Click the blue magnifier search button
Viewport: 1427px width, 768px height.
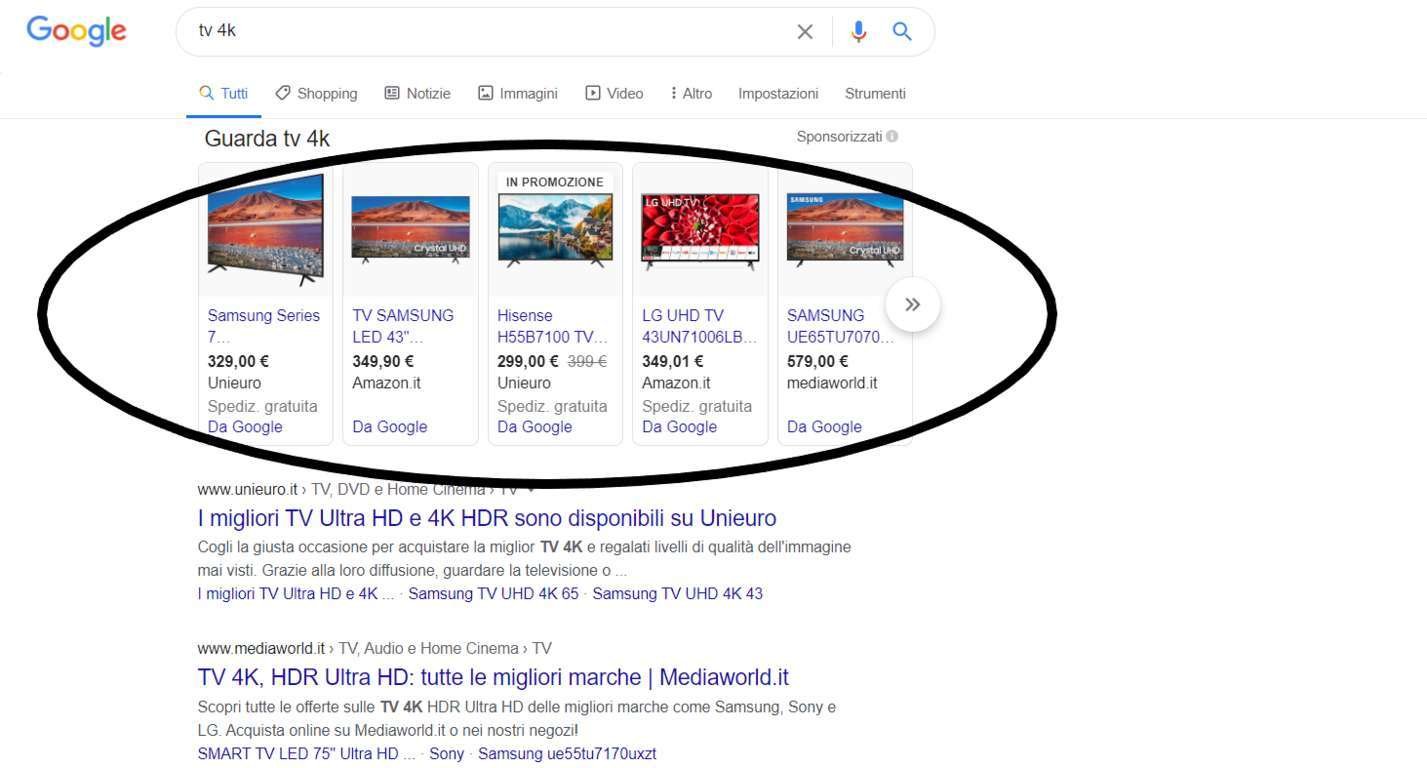(x=902, y=32)
